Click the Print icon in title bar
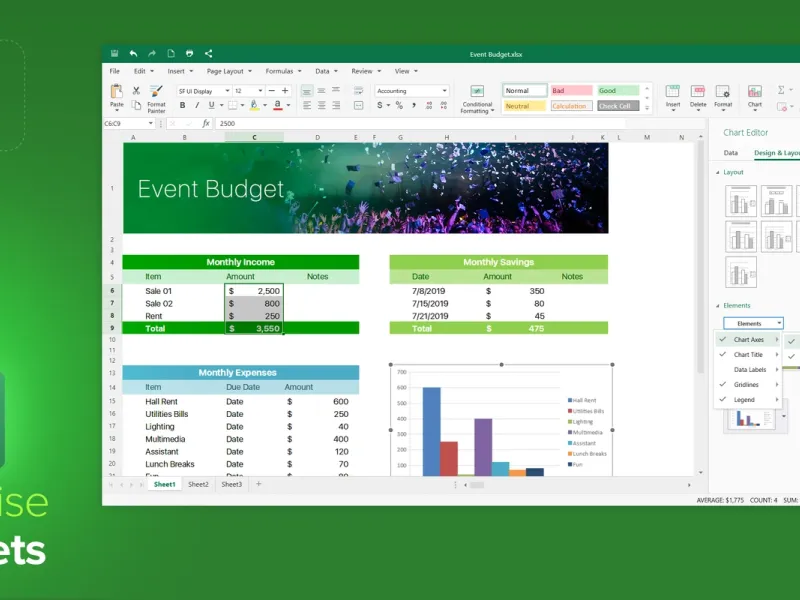The height and width of the screenshot is (600, 800). click(x=189, y=53)
